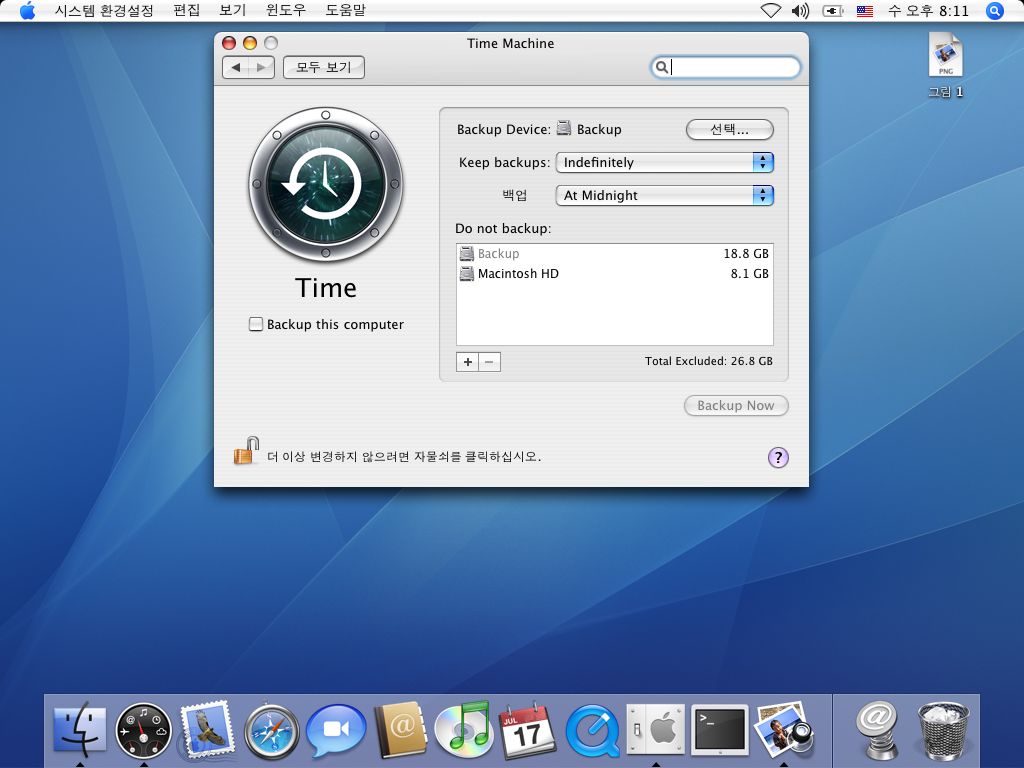Image resolution: width=1024 pixels, height=768 pixels.
Task: Open Terminal from the Dock
Action: [x=720, y=731]
